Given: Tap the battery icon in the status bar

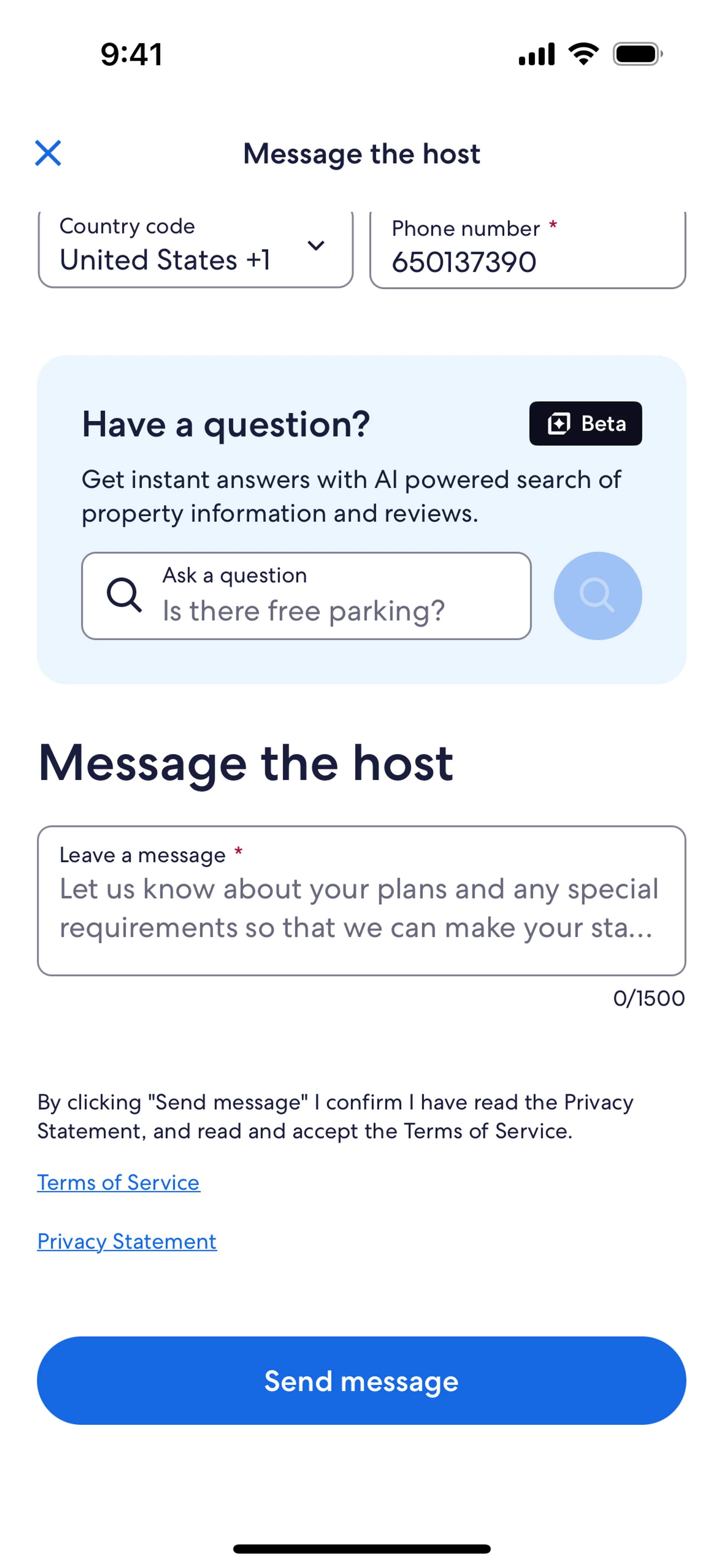Looking at the screenshot, I should tap(637, 54).
